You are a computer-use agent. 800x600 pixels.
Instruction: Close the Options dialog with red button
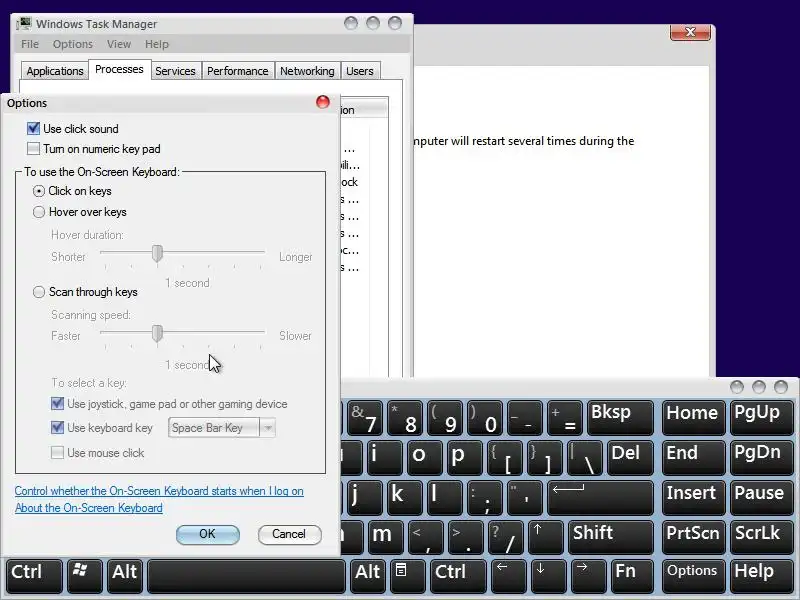(x=323, y=102)
